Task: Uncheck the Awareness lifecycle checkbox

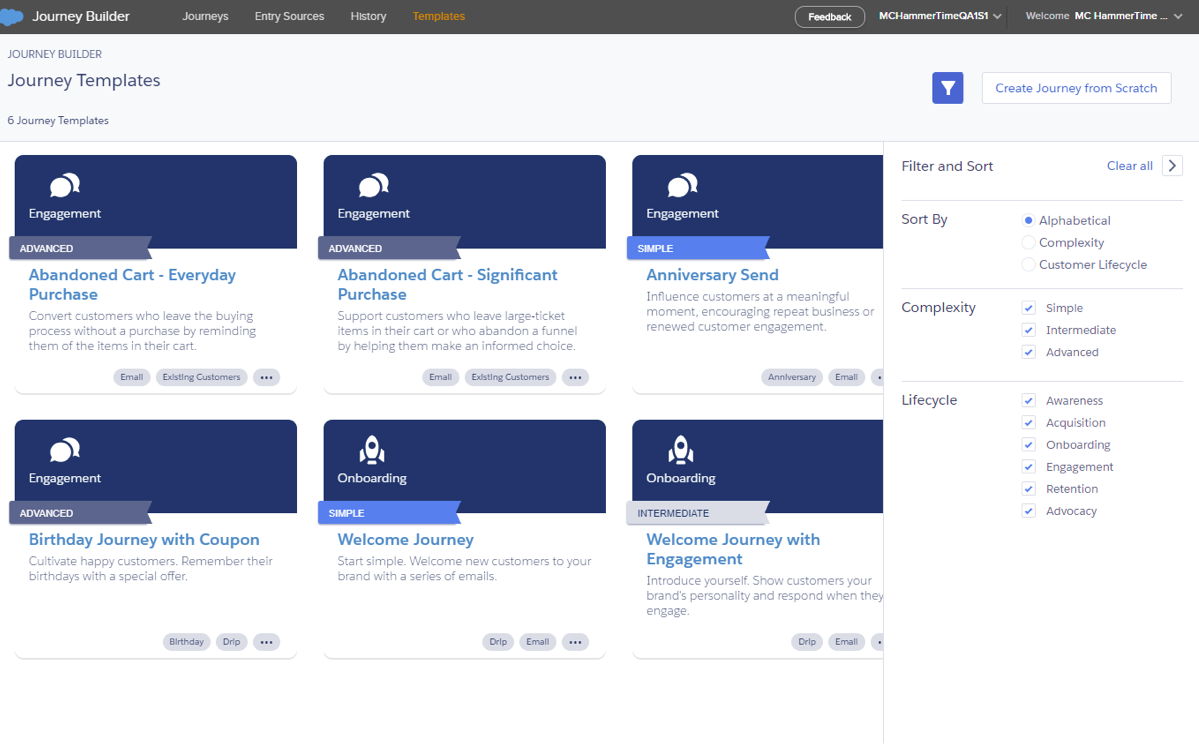Action: pyautogui.click(x=1028, y=401)
